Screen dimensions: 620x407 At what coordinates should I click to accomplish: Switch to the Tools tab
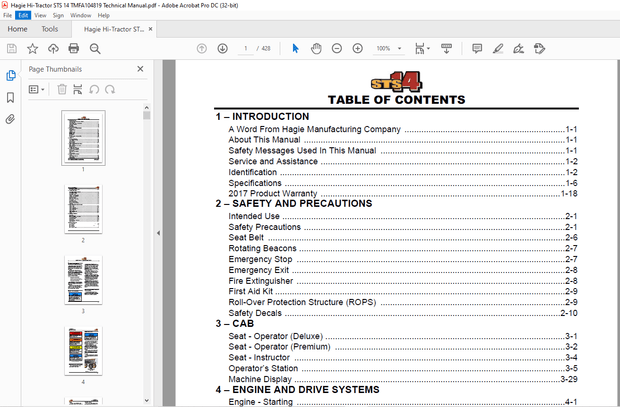point(50,29)
